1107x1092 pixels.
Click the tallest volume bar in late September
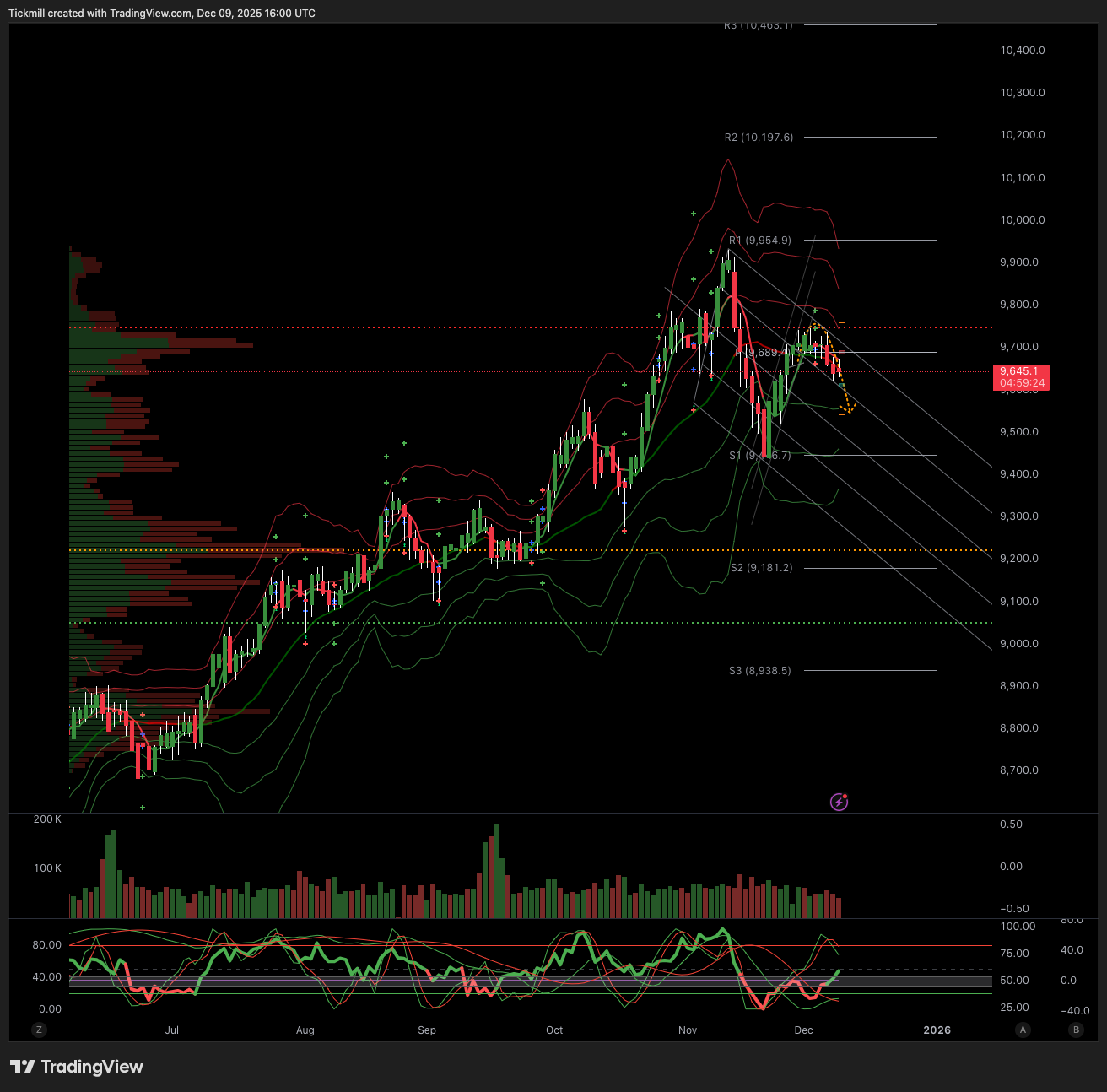[496, 870]
